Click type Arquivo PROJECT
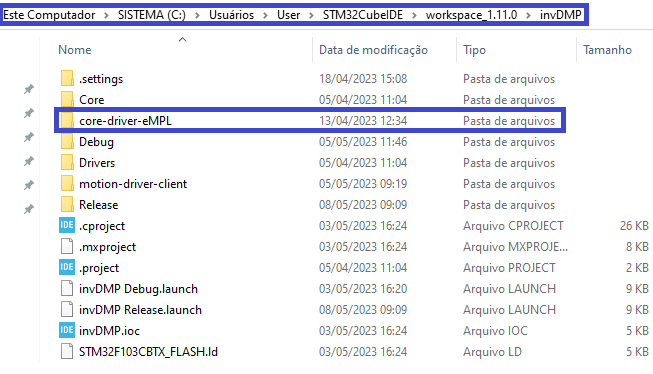This screenshot has width=653, height=374. (x=509, y=268)
